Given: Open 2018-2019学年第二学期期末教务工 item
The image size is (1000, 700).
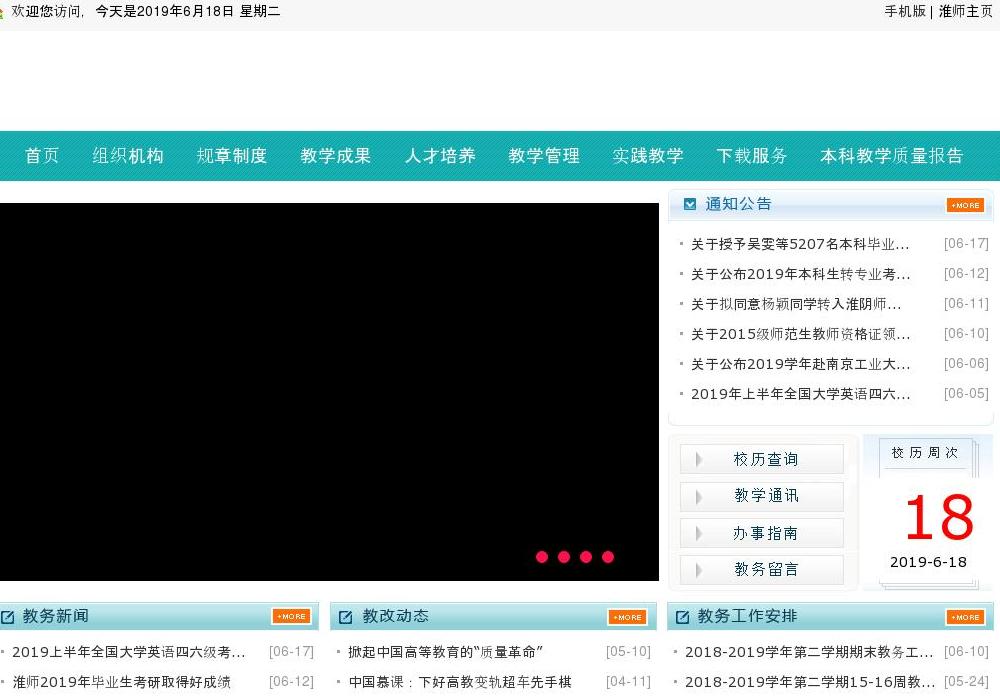Looking at the screenshot, I should coord(809,652).
